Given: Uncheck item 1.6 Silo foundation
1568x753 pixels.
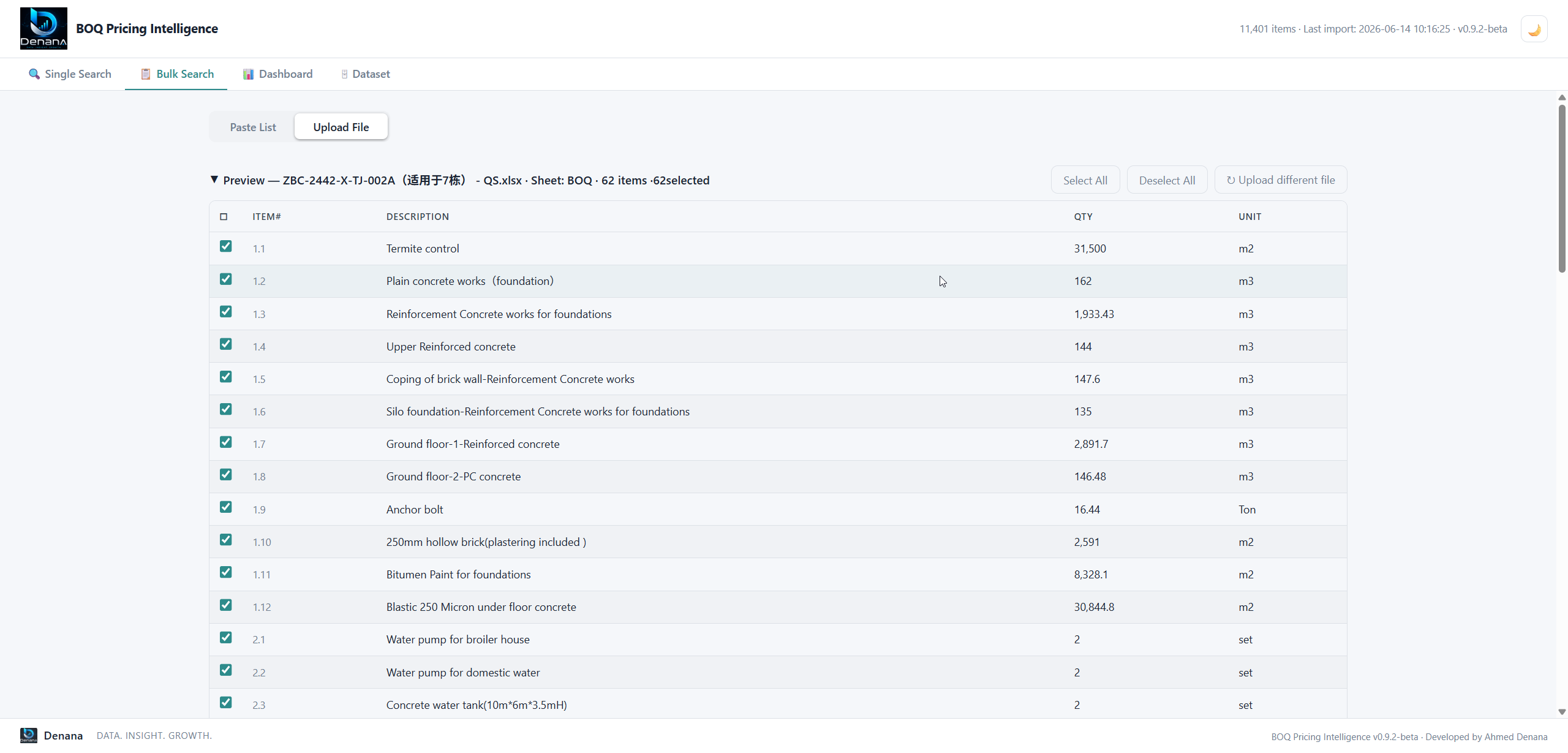Looking at the screenshot, I should pos(226,409).
